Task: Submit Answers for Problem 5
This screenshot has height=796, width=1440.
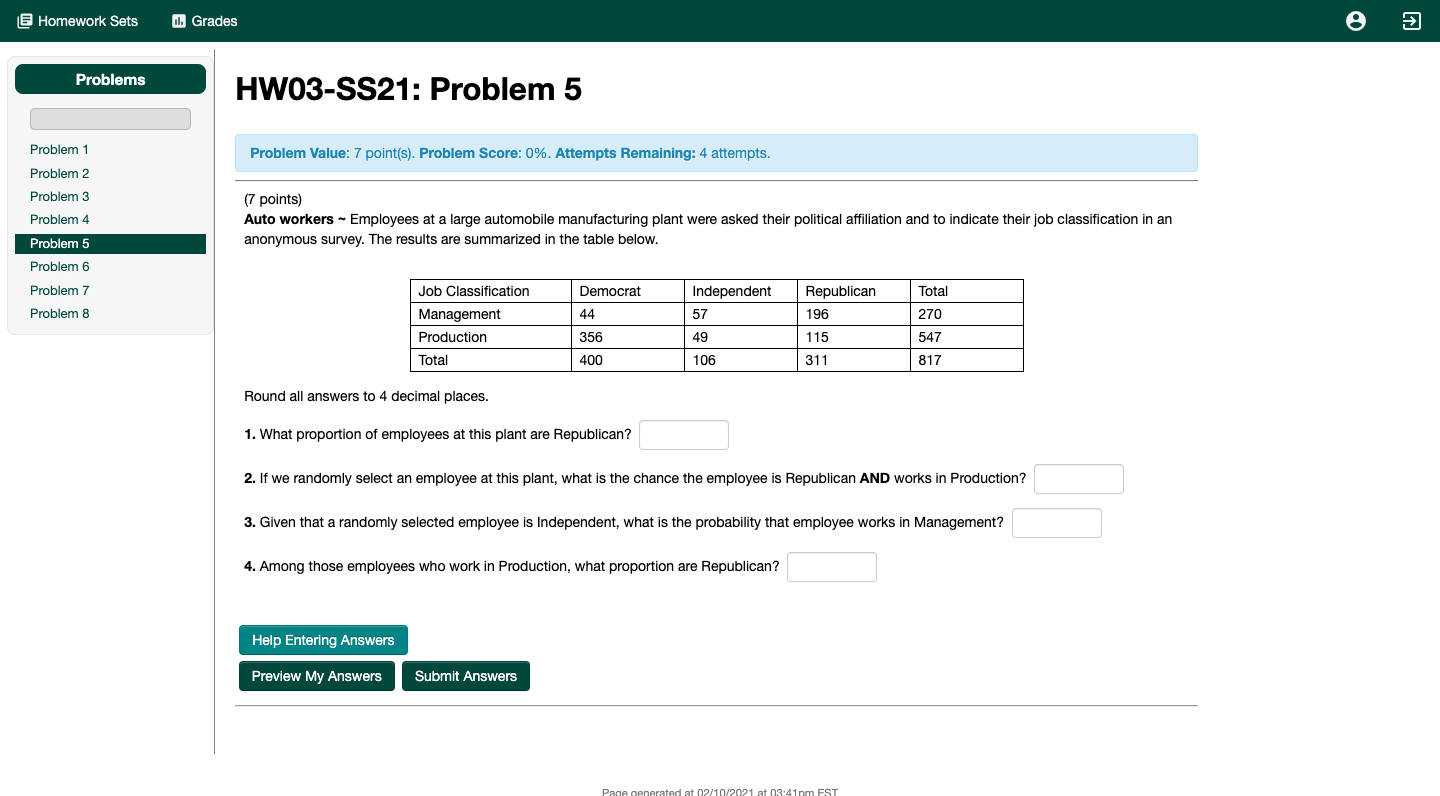Action: click(x=466, y=676)
